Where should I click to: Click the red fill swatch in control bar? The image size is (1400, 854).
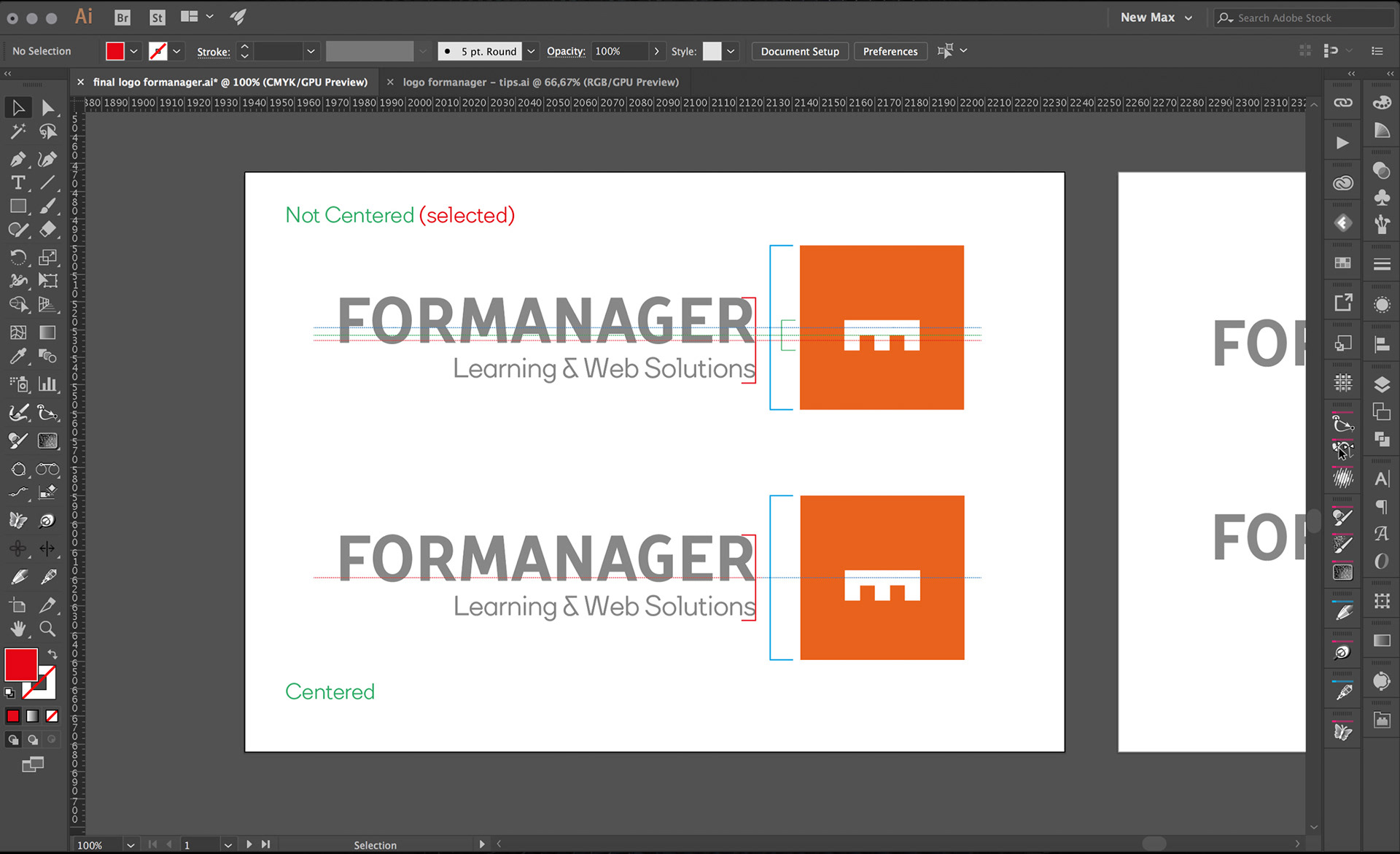pyautogui.click(x=115, y=51)
